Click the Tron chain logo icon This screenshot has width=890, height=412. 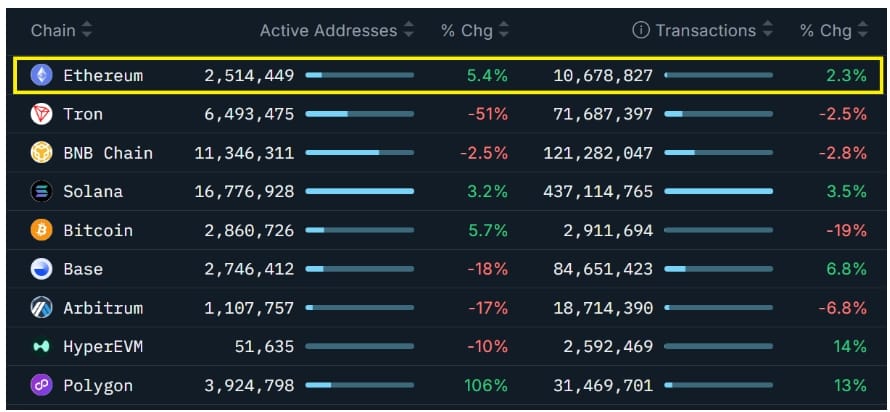(x=41, y=114)
